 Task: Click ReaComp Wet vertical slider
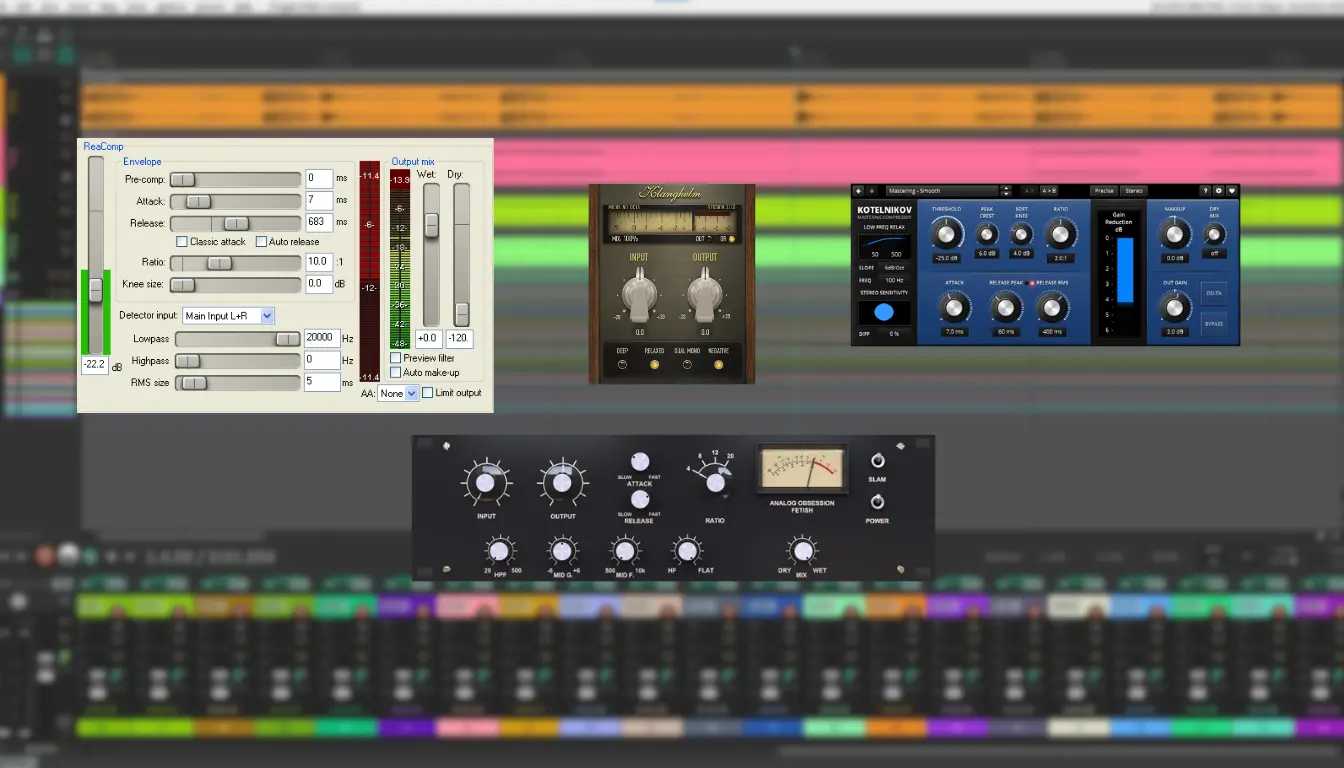click(431, 254)
